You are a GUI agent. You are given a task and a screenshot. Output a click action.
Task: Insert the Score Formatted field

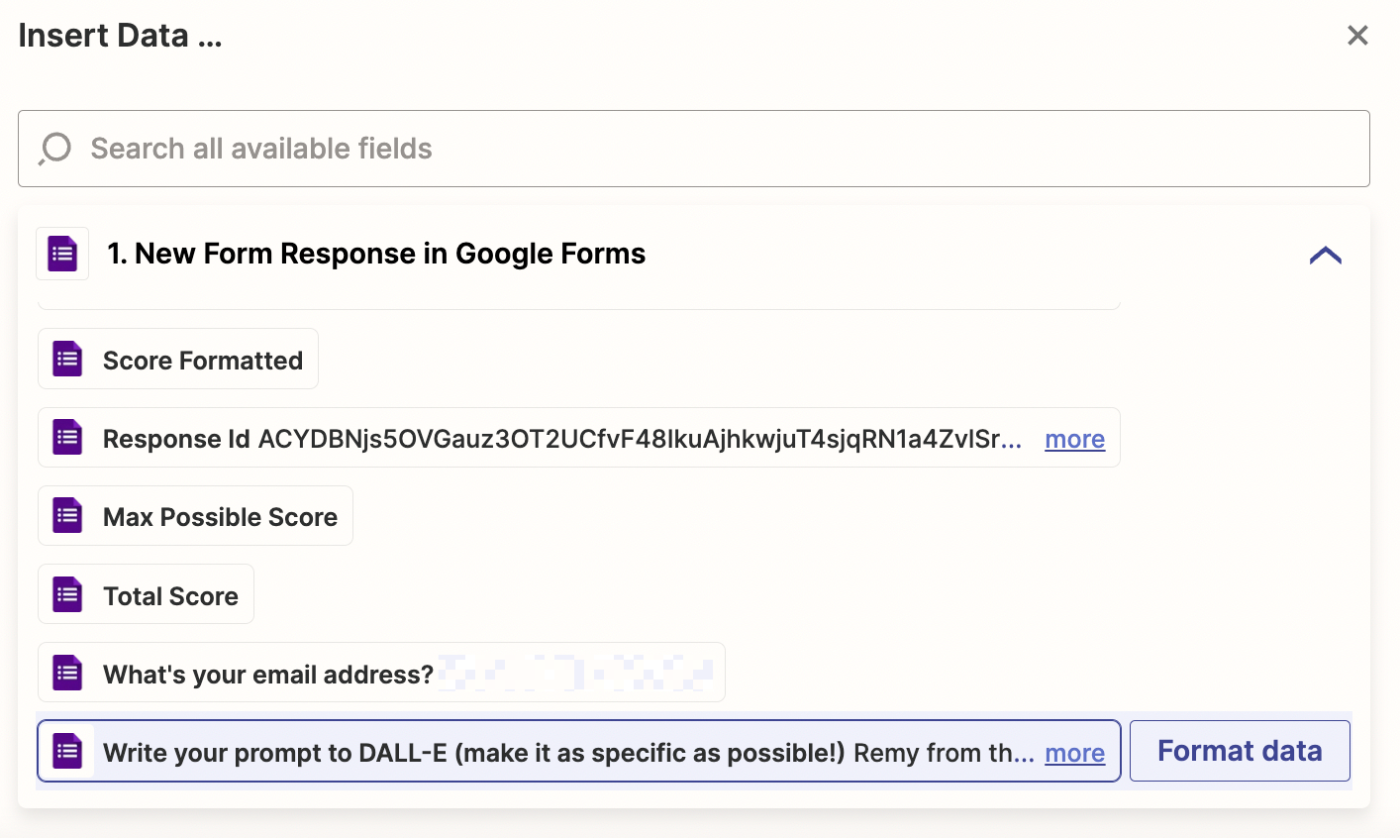(x=202, y=360)
